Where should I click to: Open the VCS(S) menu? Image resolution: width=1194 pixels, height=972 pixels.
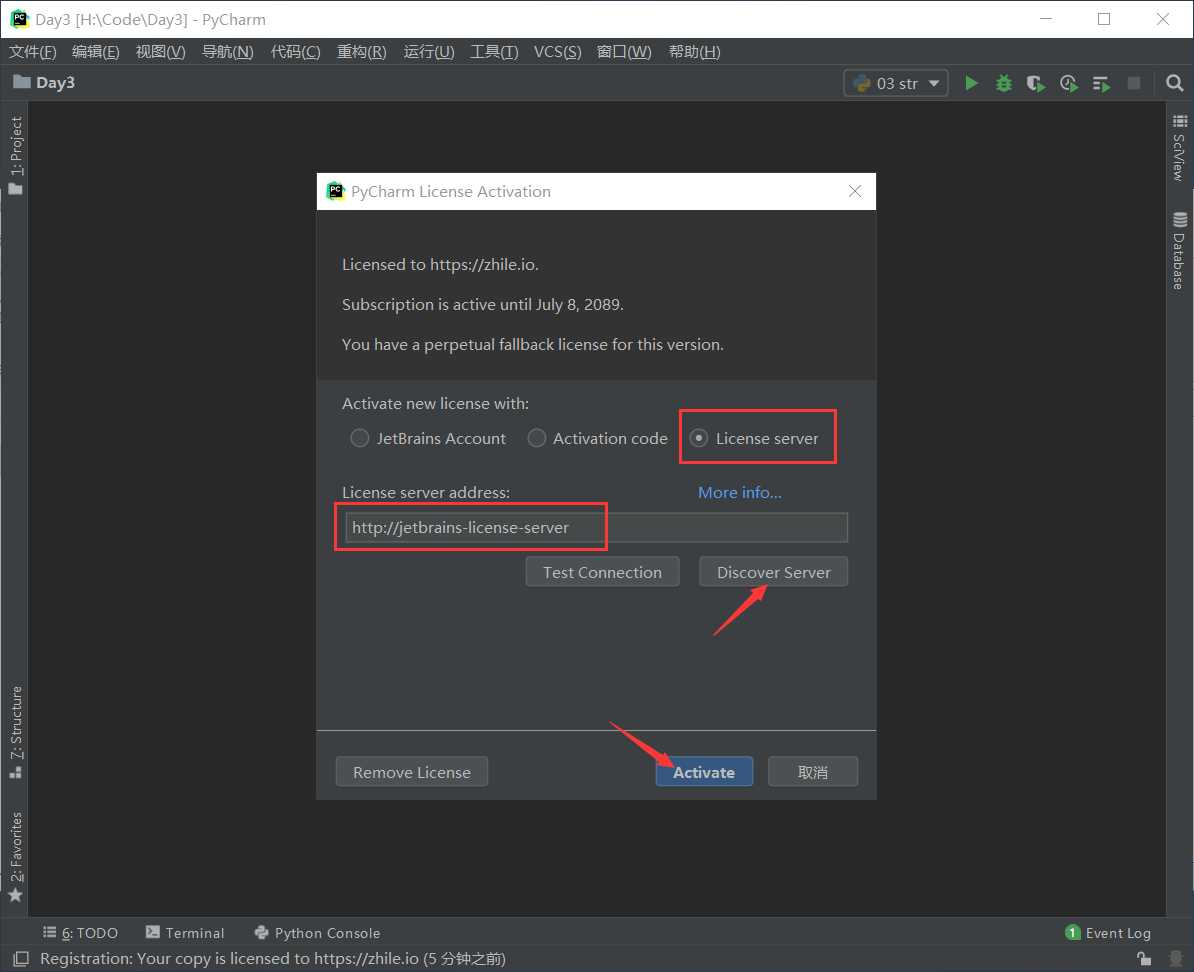point(557,52)
